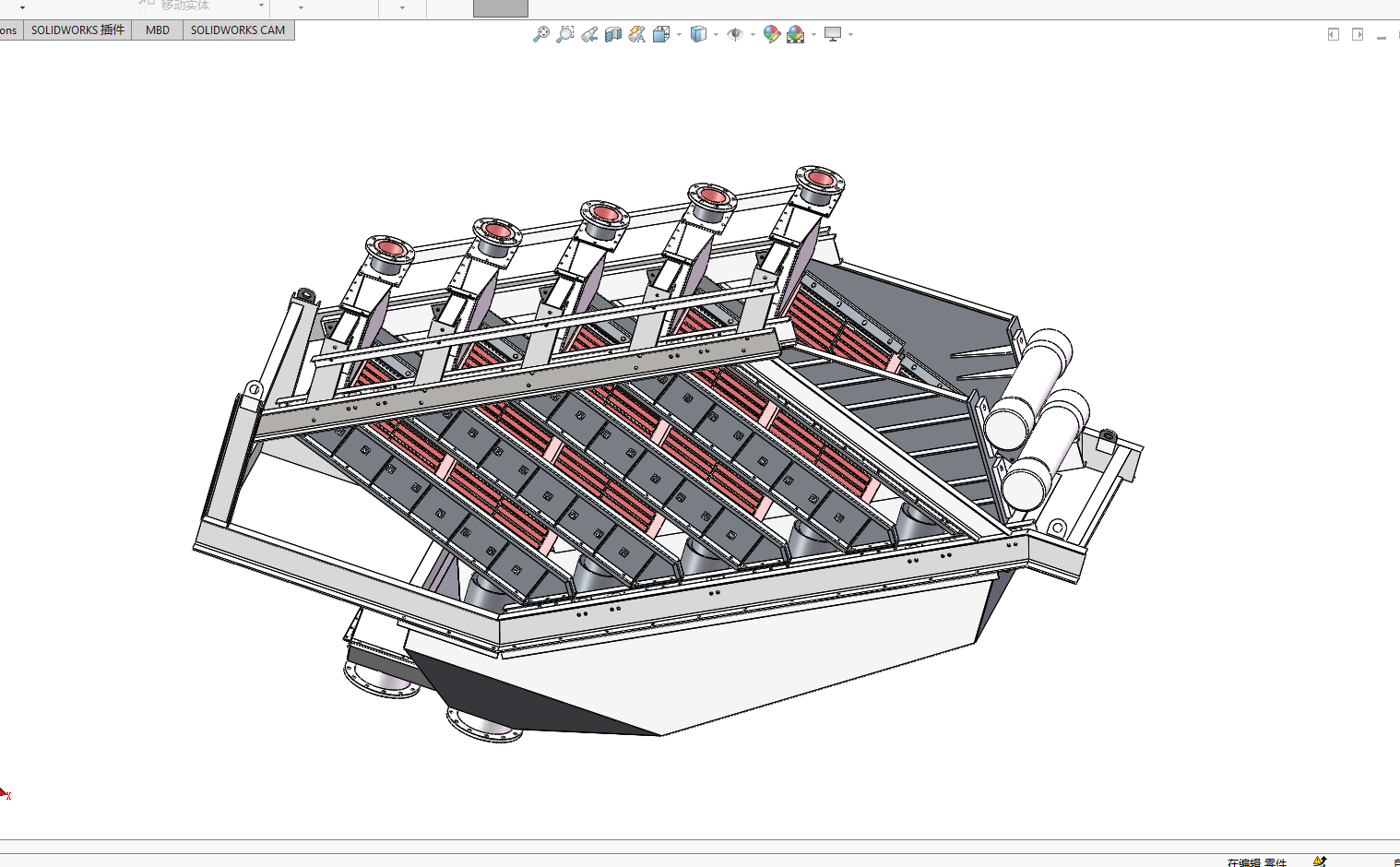Image resolution: width=1400 pixels, height=867 pixels.
Task: Click the Zoom to Fit icon
Action: [x=541, y=34]
